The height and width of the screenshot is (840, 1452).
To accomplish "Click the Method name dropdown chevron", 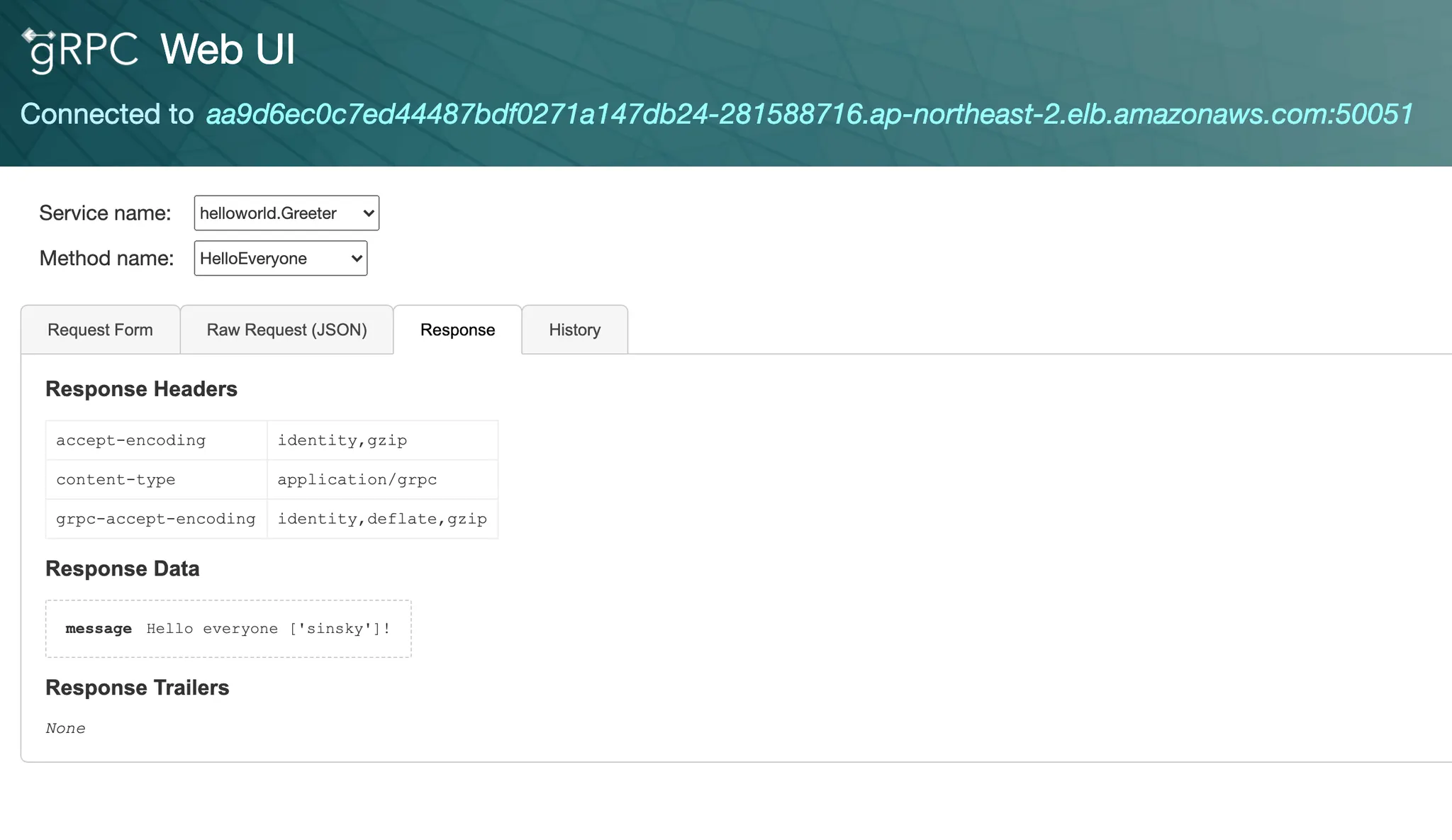I will (x=357, y=259).
